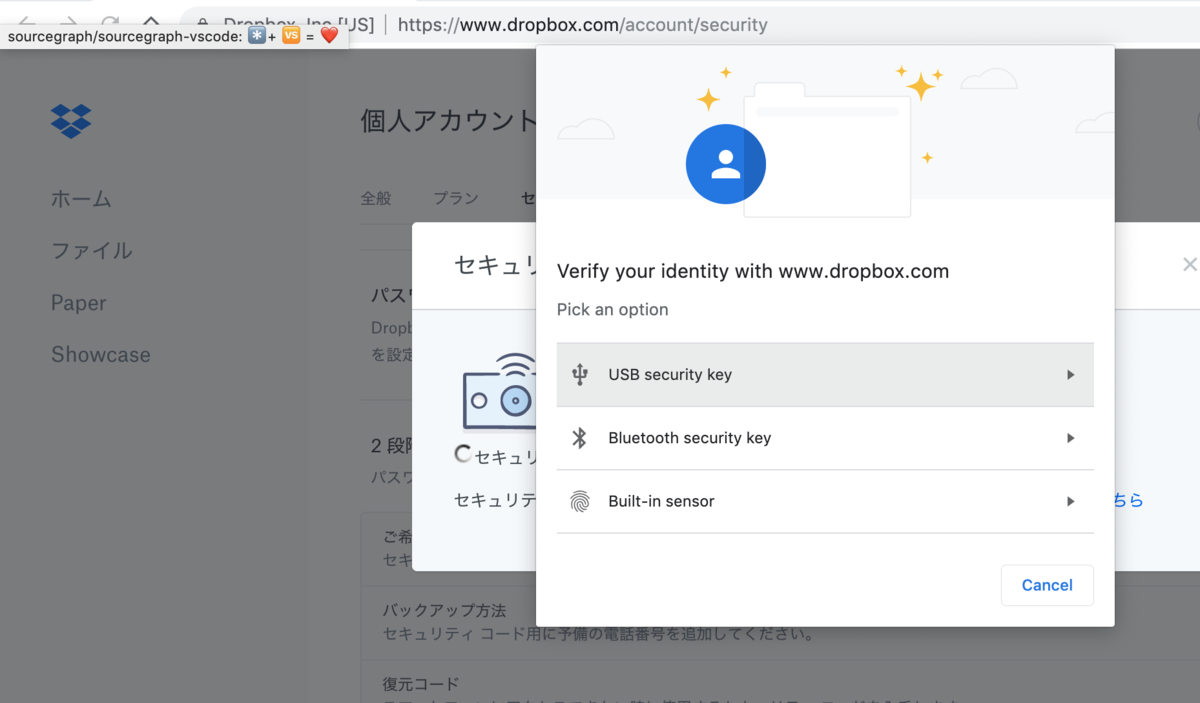The image size is (1200, 703).
Task: Click the user avatar illustration in dialog
Action: tap(726, 164)
